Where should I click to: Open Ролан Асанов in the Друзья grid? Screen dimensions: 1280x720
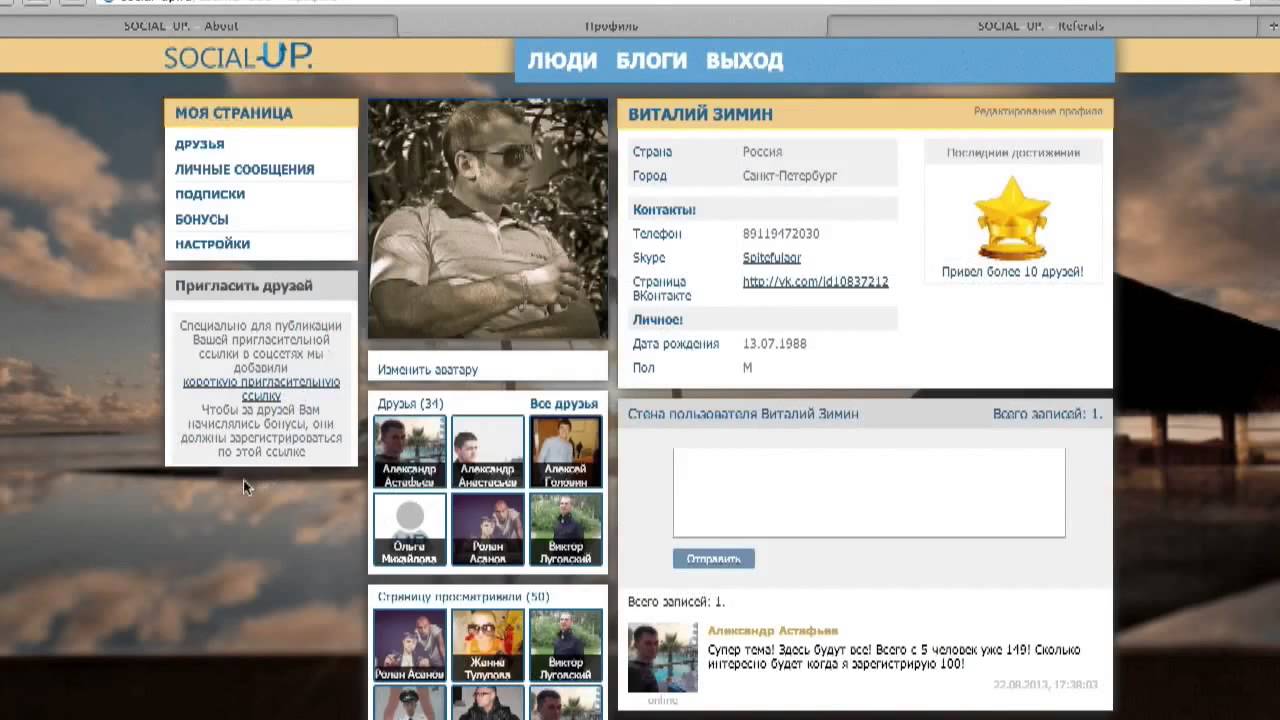coord(488,529)
